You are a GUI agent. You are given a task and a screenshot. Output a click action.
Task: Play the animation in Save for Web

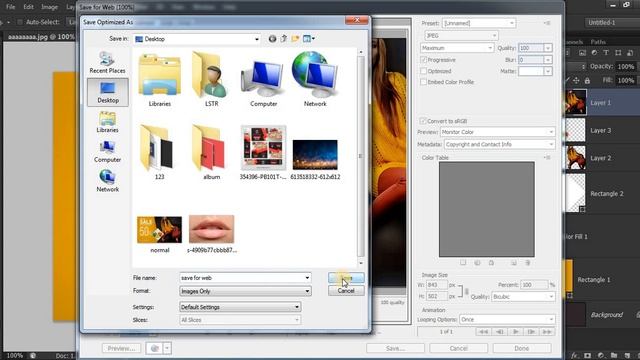coord(516,332)
